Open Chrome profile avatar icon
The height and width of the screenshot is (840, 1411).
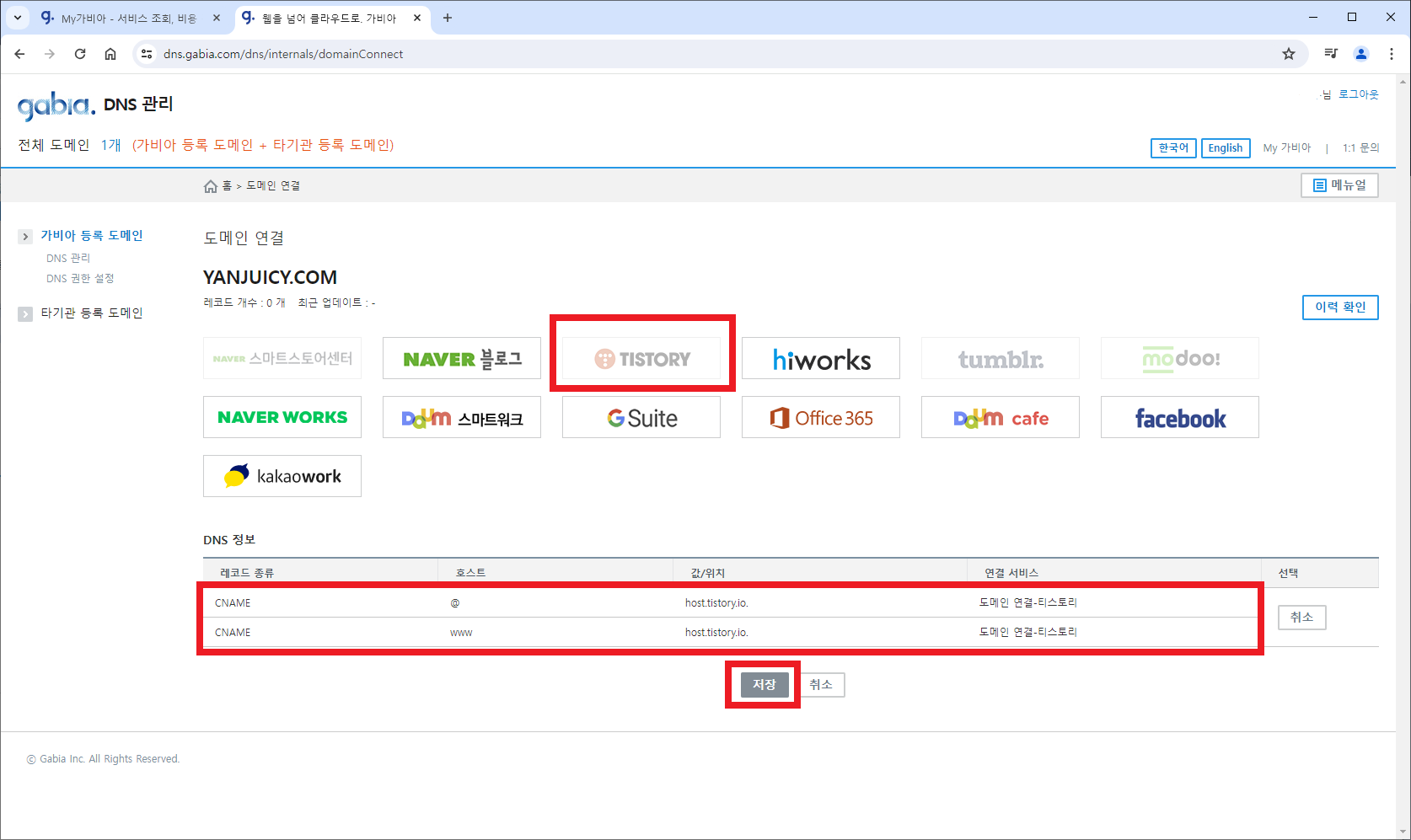[x=1361, y=54]
